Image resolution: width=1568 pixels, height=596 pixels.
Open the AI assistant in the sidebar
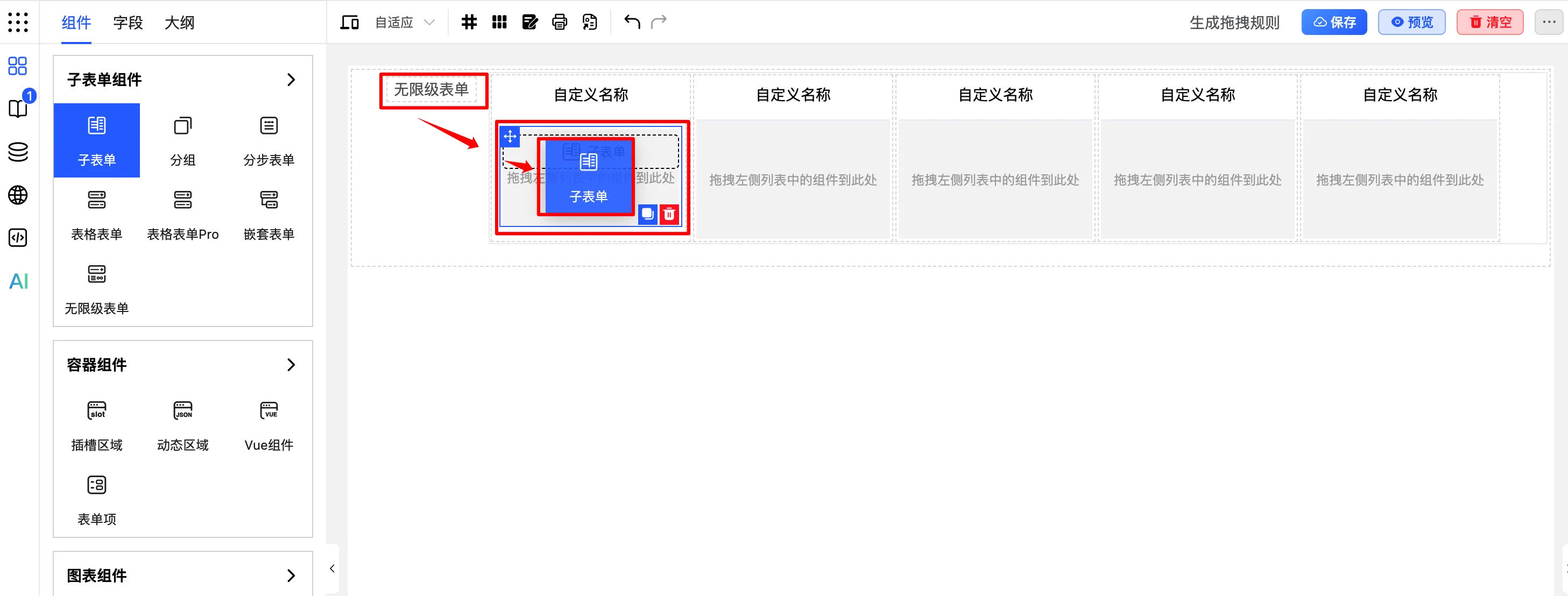(18, 281)
